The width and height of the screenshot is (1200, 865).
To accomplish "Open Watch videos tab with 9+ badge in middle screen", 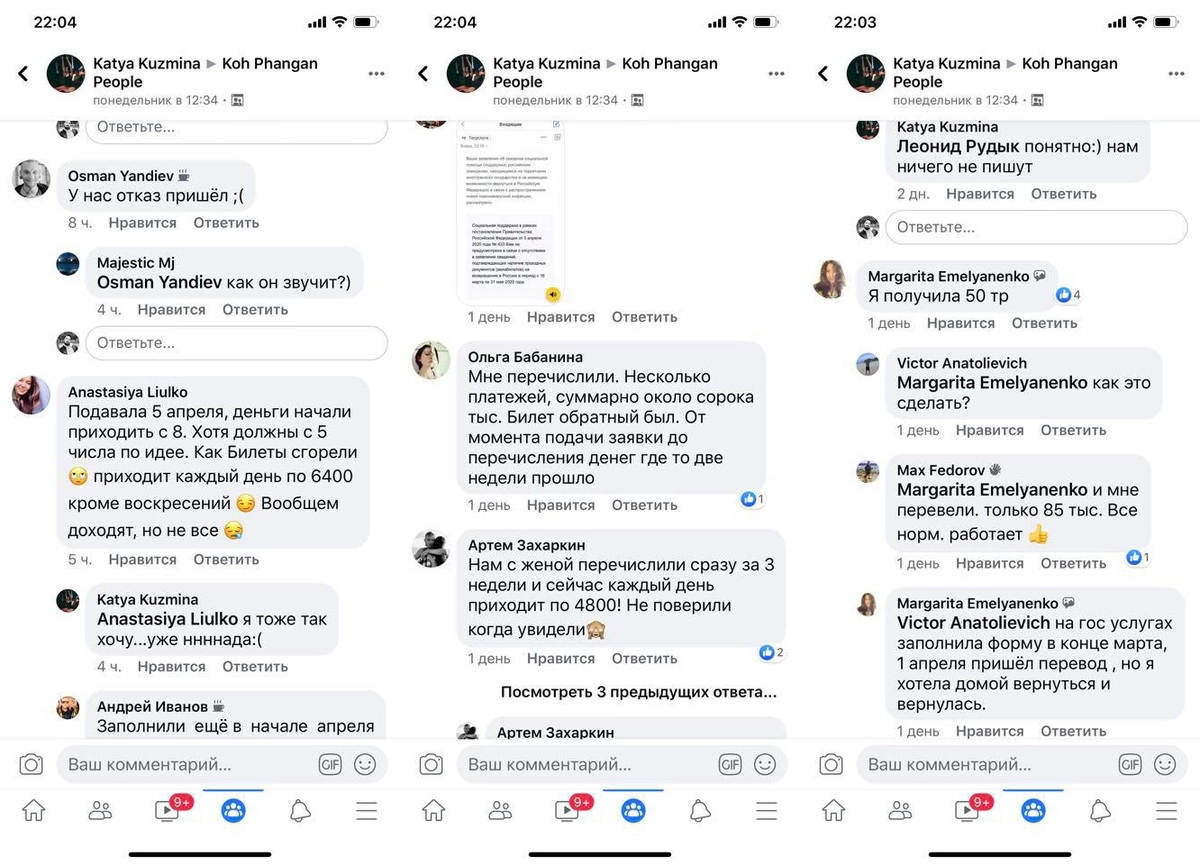I will [569, 809].
